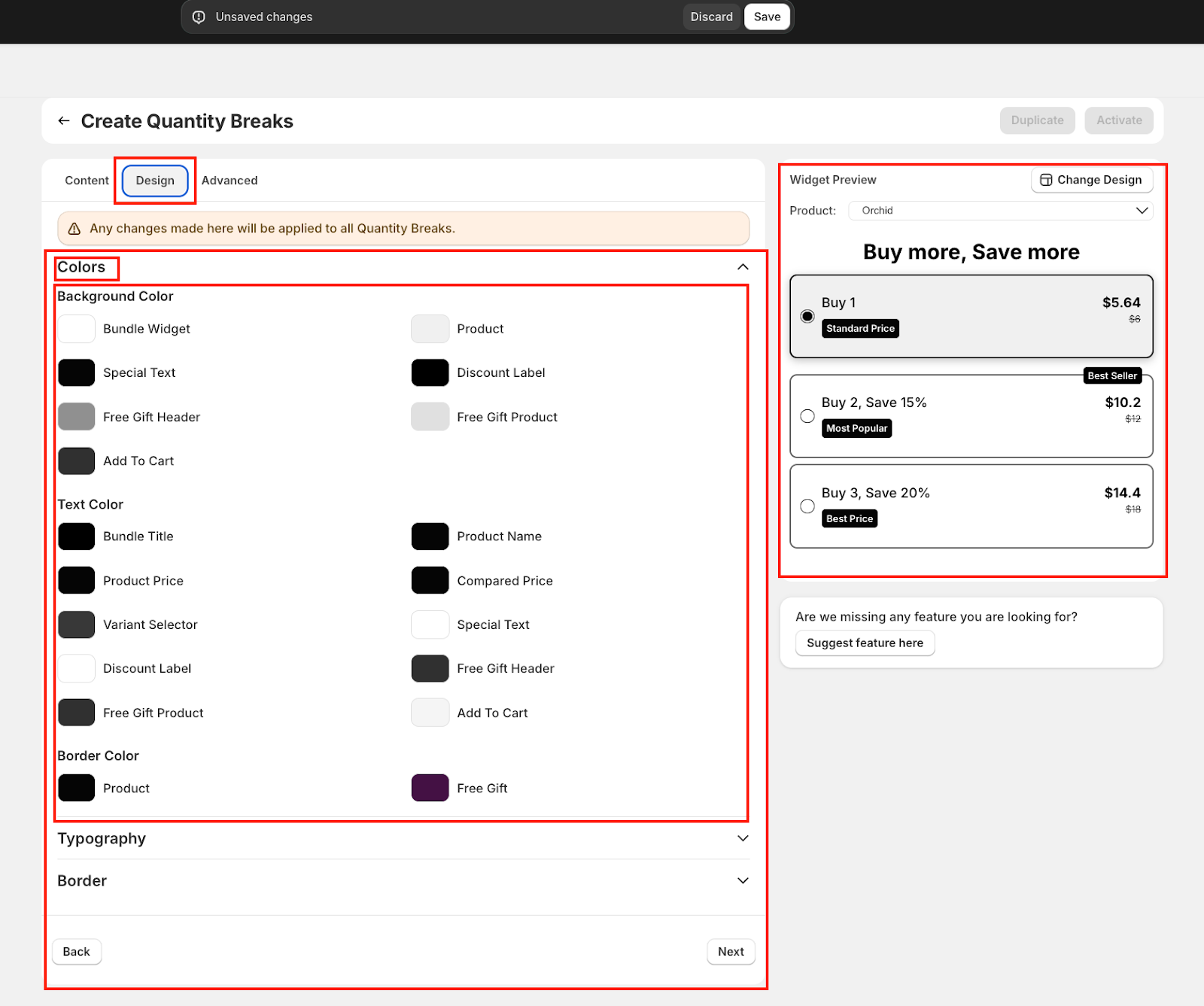
Task: Click the back arrow beside Create Quantity Breaks
Action: pyautogui.click(x=64, y=121)
